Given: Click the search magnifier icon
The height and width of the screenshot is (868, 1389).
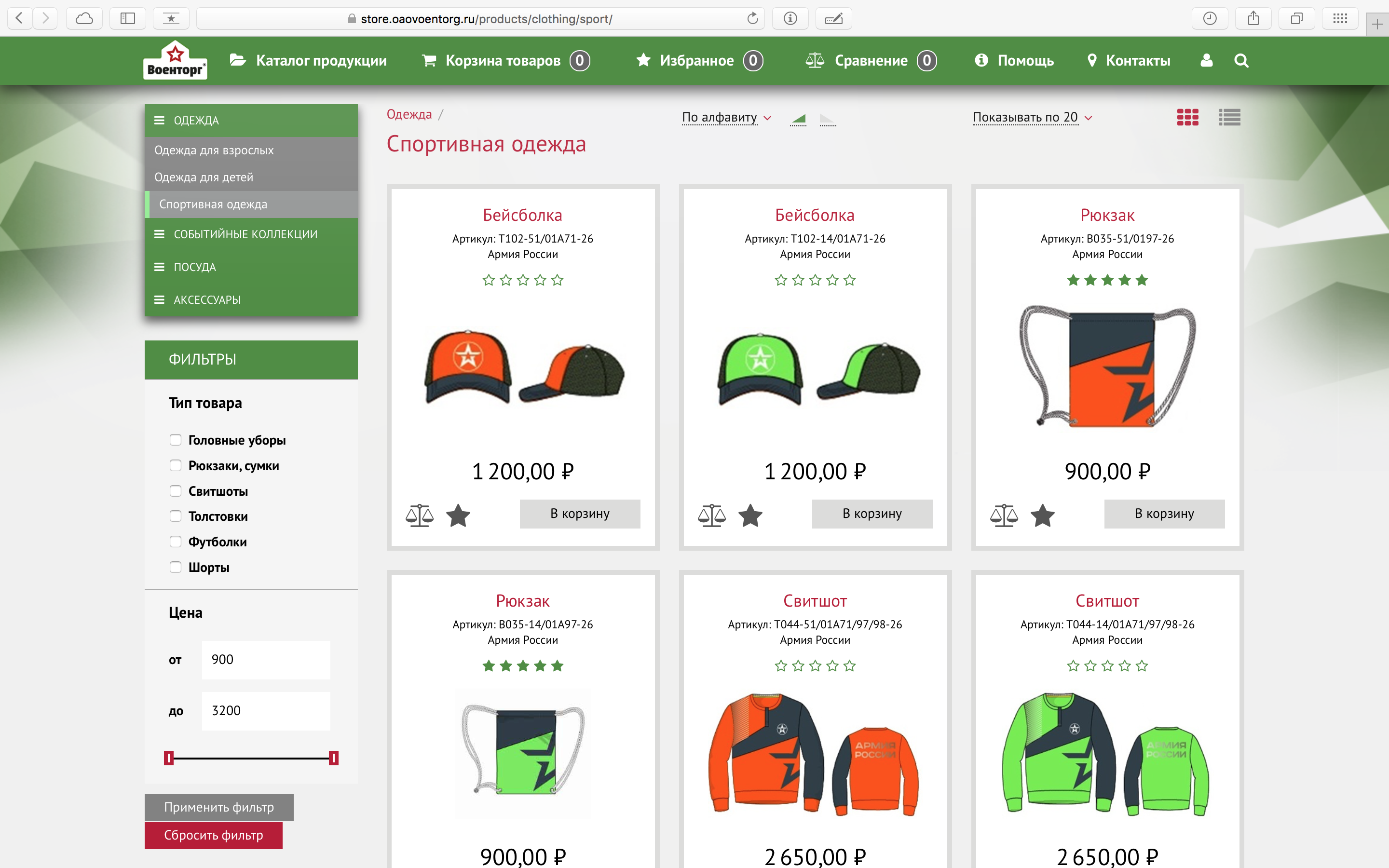Looking at the screenshot, I should pyautogui.click(x=1241, y=60).
